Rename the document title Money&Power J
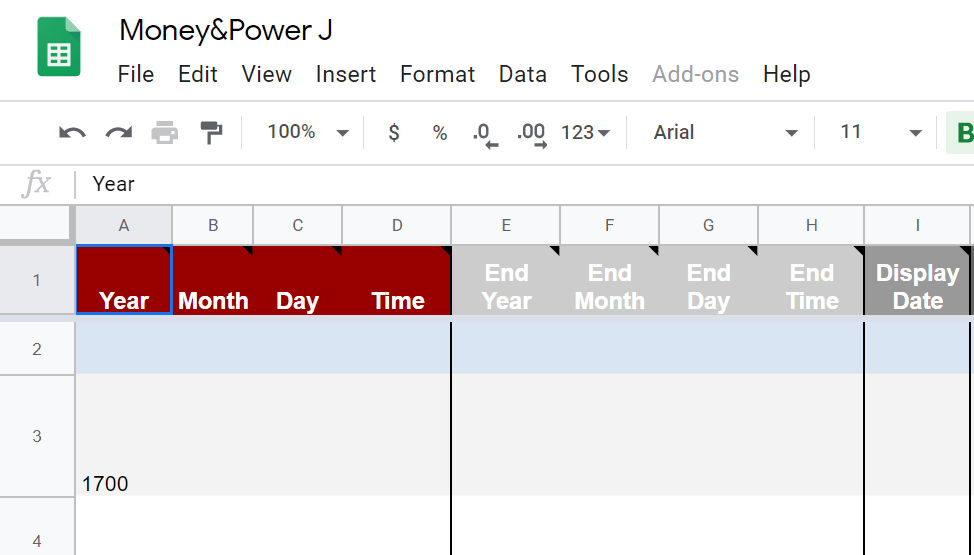The height and width of the screenshot is (555, 974). tap(225, 30)
